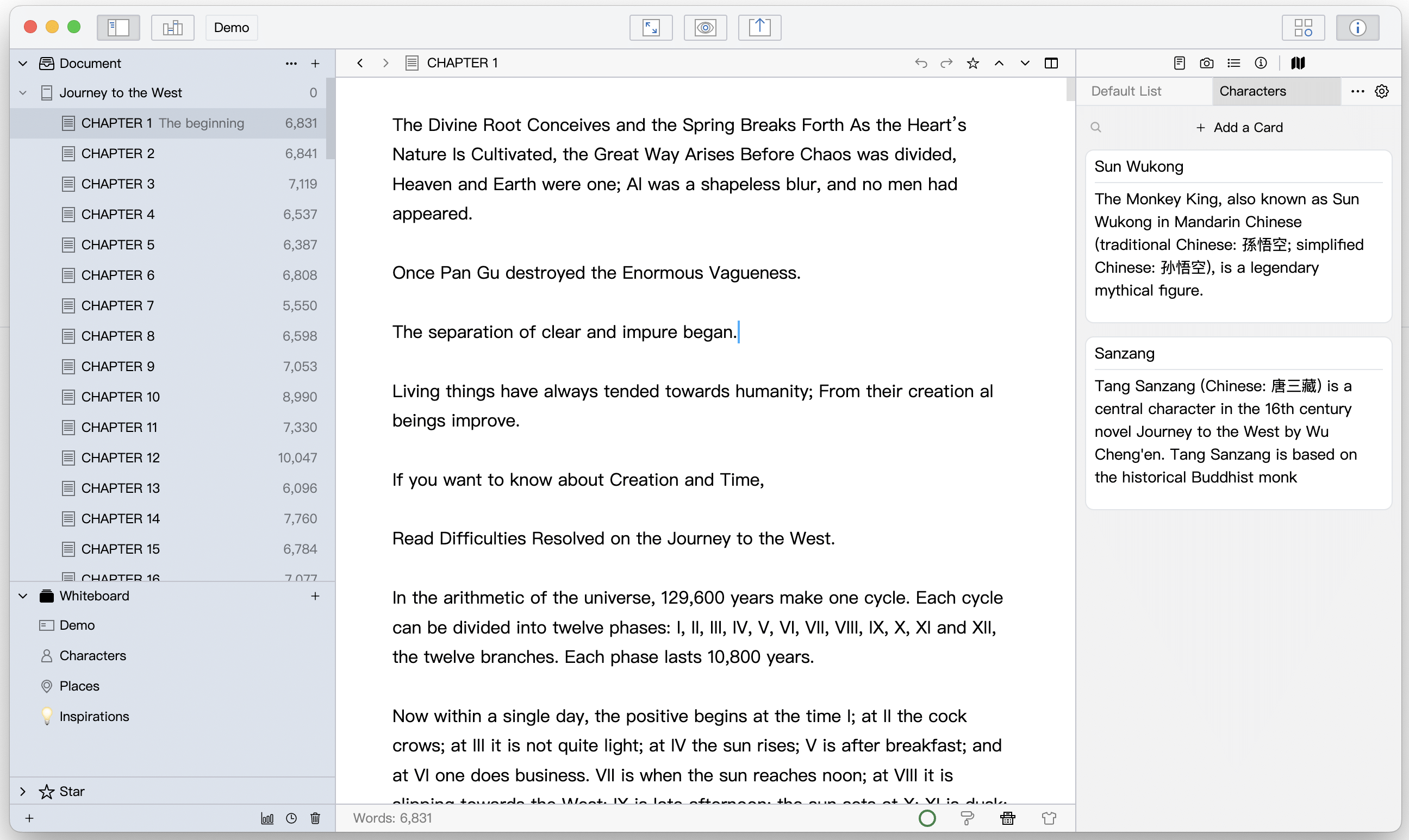This screenshot has width=1409, height=840.
Task: Toggle the focus preview eye icon
Action: [705, 27]
